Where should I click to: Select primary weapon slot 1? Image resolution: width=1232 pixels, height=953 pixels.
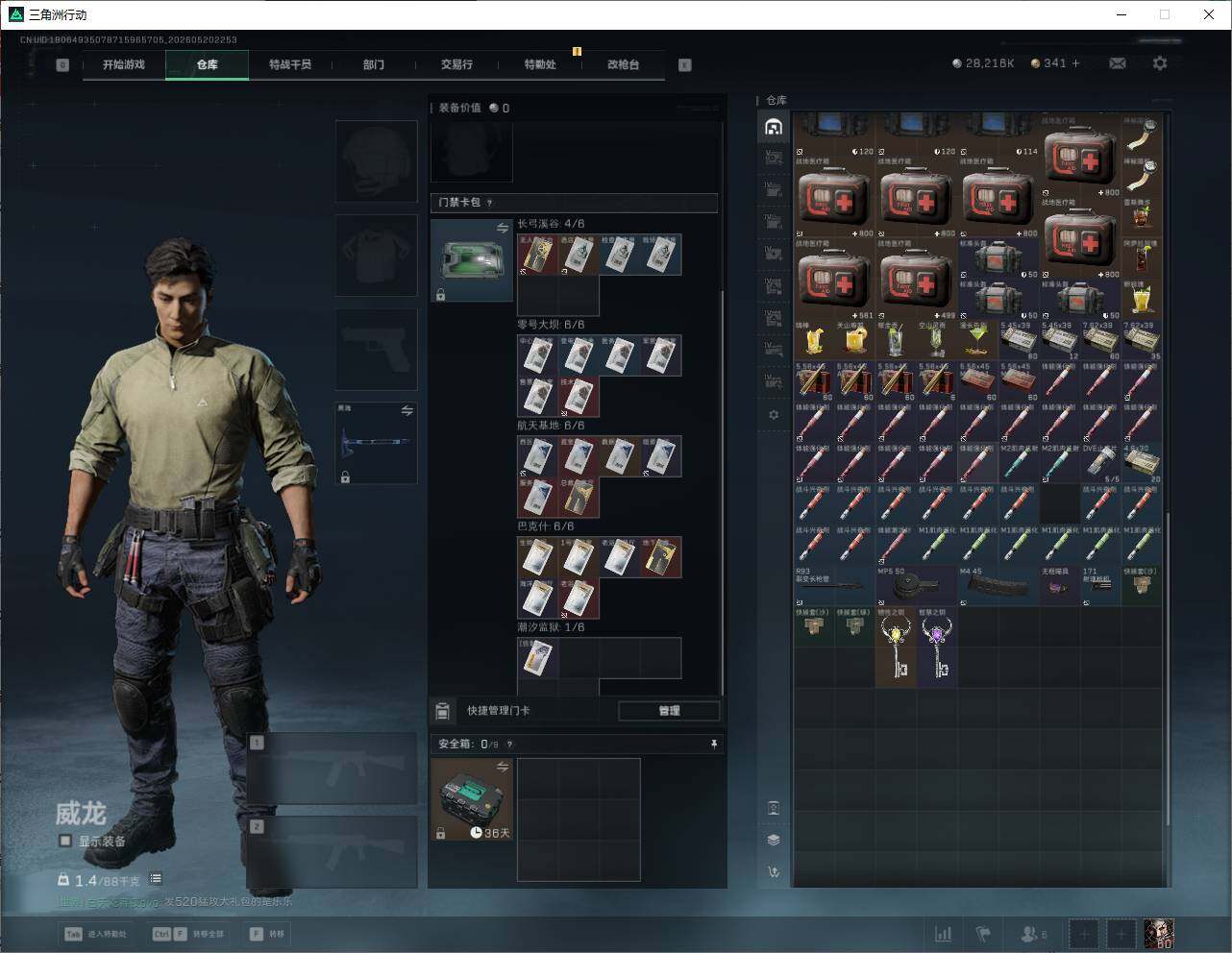333,769
